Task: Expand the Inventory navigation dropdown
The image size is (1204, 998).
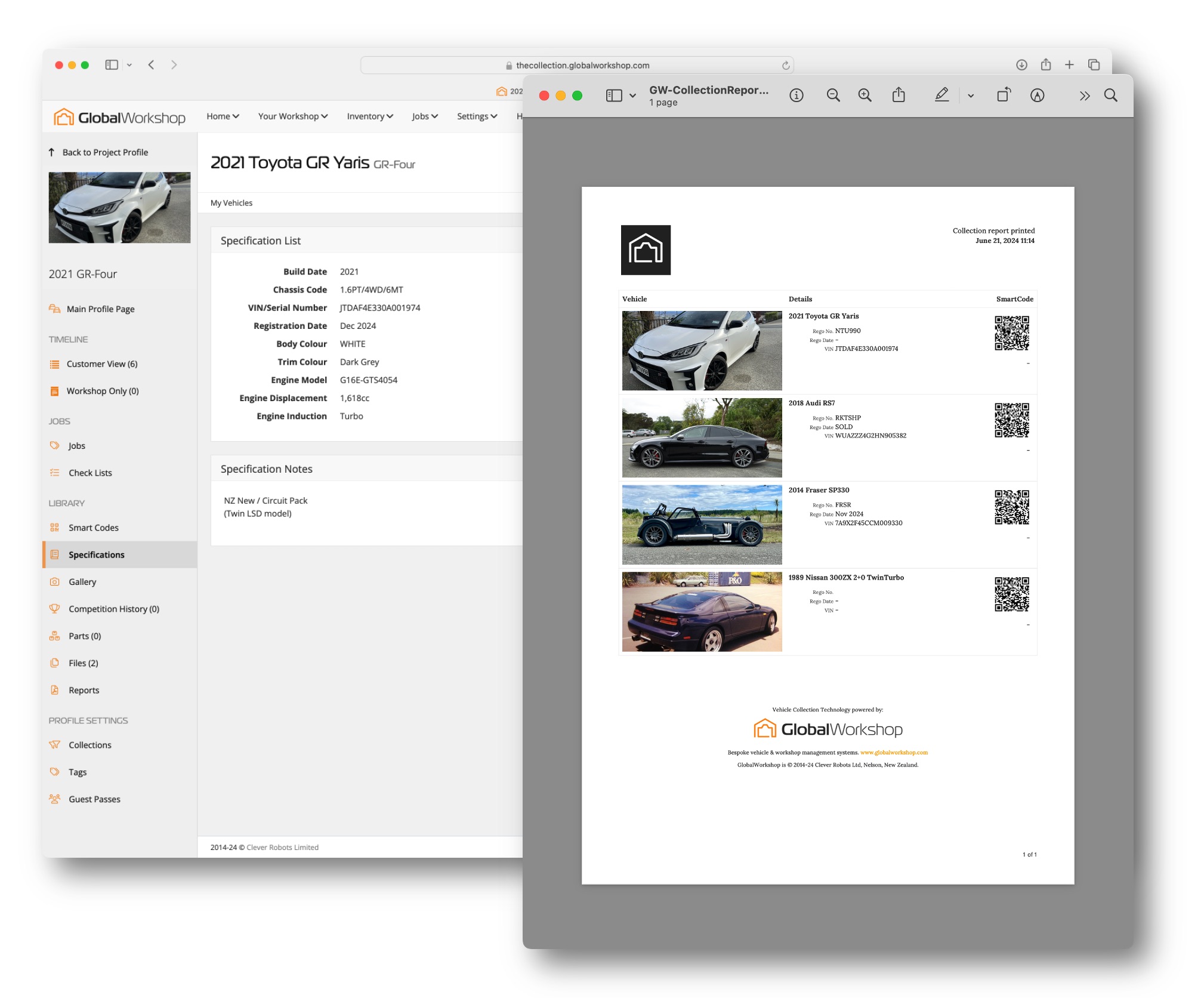Action: click(x=371, y=115)
